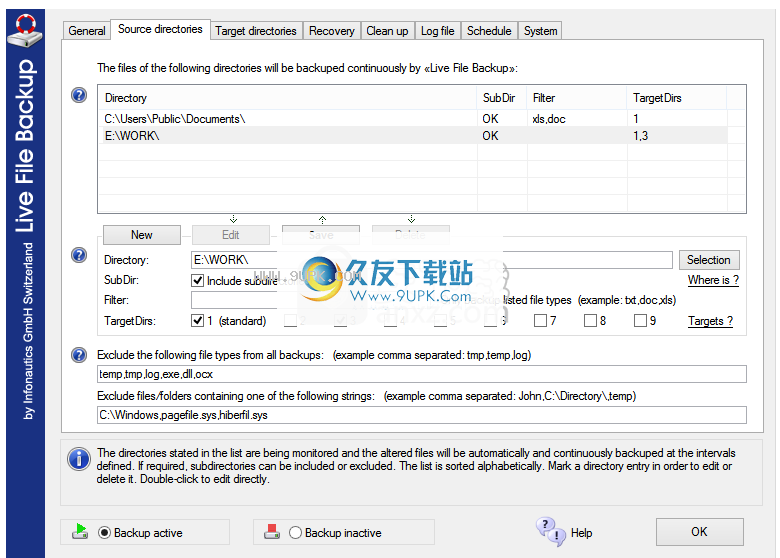Toggle TargetDirs 1 (standard) checkbox

[x=197, y=321]
